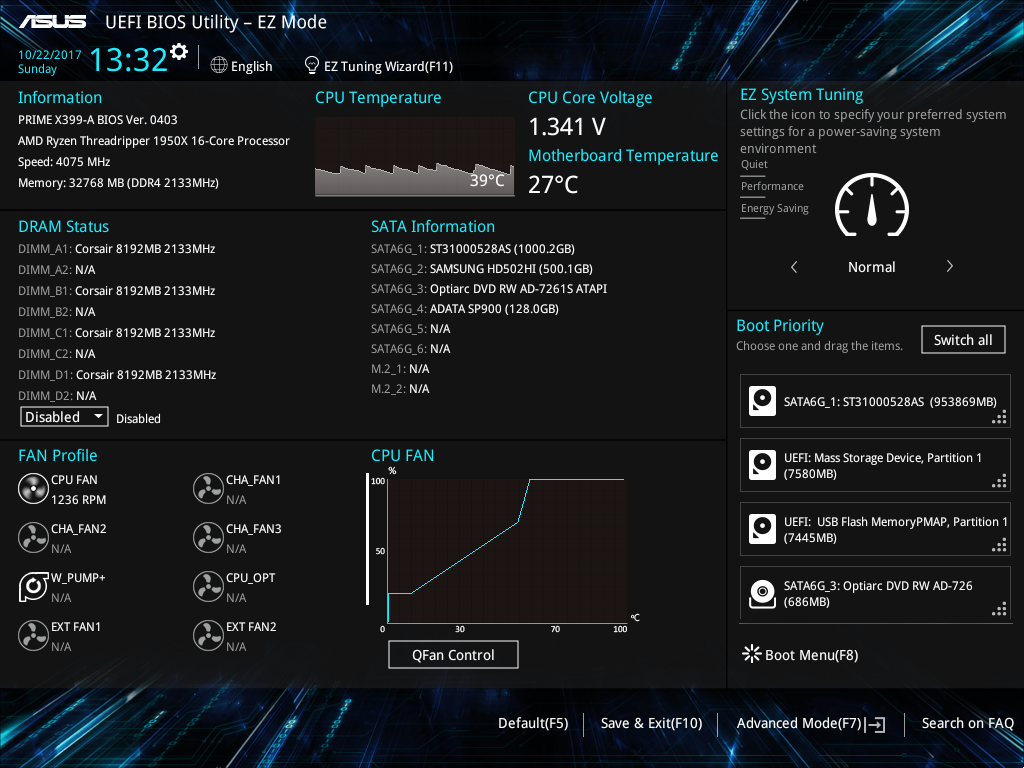Image resolution: width=1024 pixels, height=768 pixels.
Task: Click the CPU FAN speed level bar
Action: click(367, 539)
